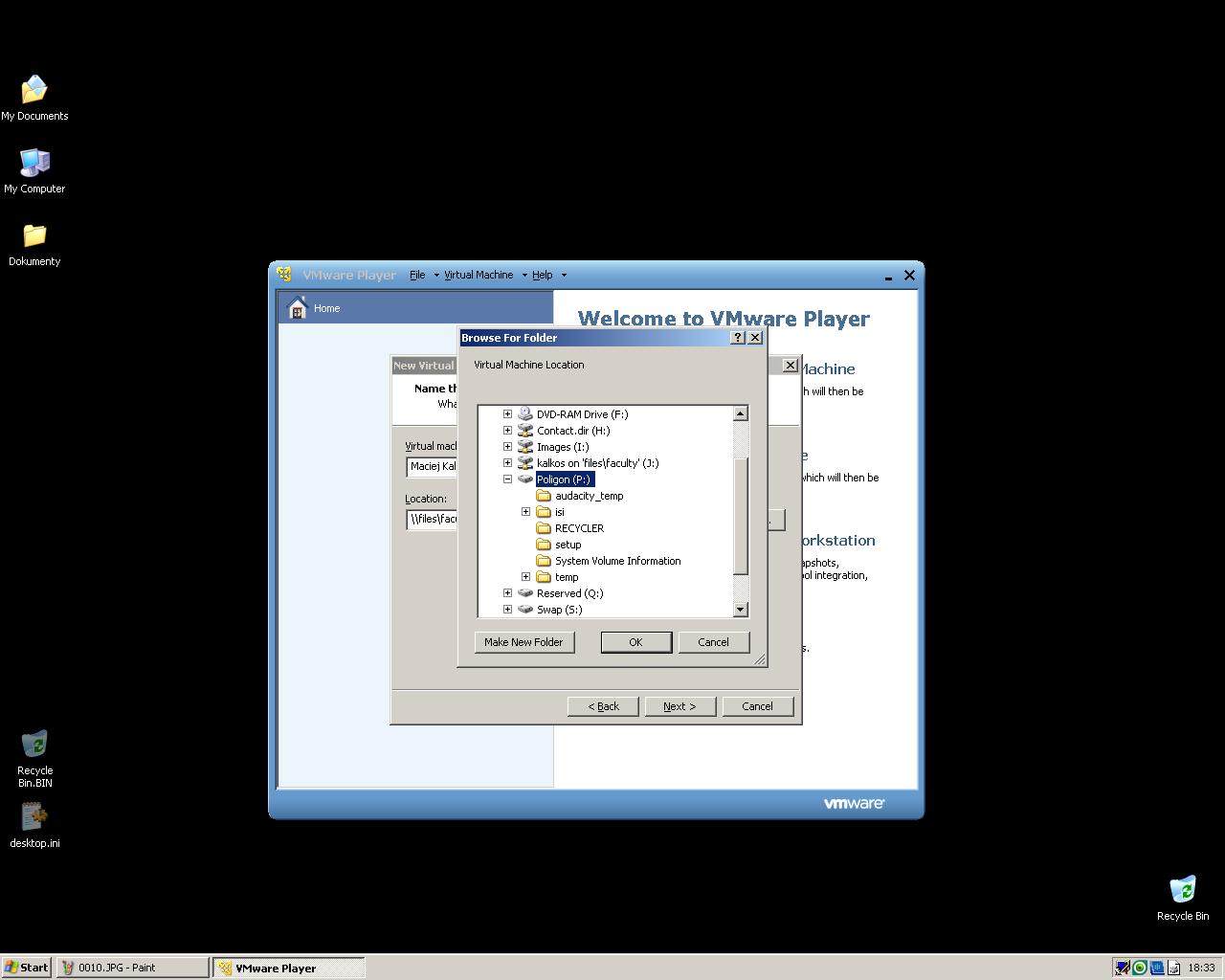Click the setup folder icon
1225x980 pixels.
[544, 545]
